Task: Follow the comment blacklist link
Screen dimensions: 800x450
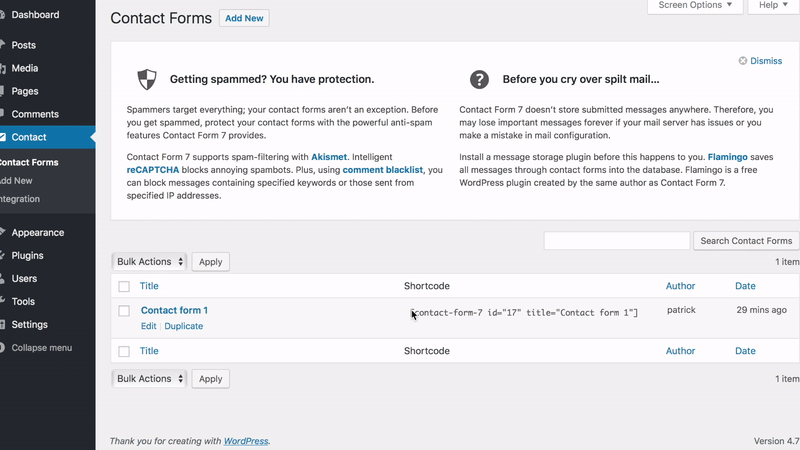Action: pos(383,169)
